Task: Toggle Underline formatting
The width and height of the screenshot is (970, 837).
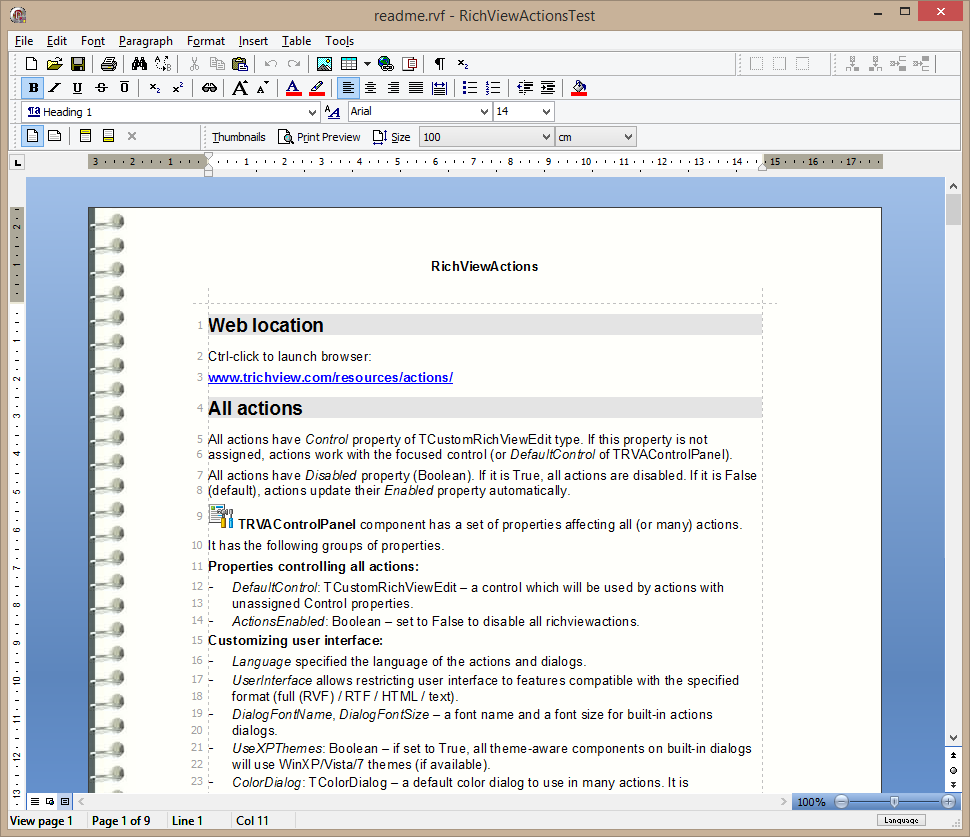Action: click(x=77, y=88)
